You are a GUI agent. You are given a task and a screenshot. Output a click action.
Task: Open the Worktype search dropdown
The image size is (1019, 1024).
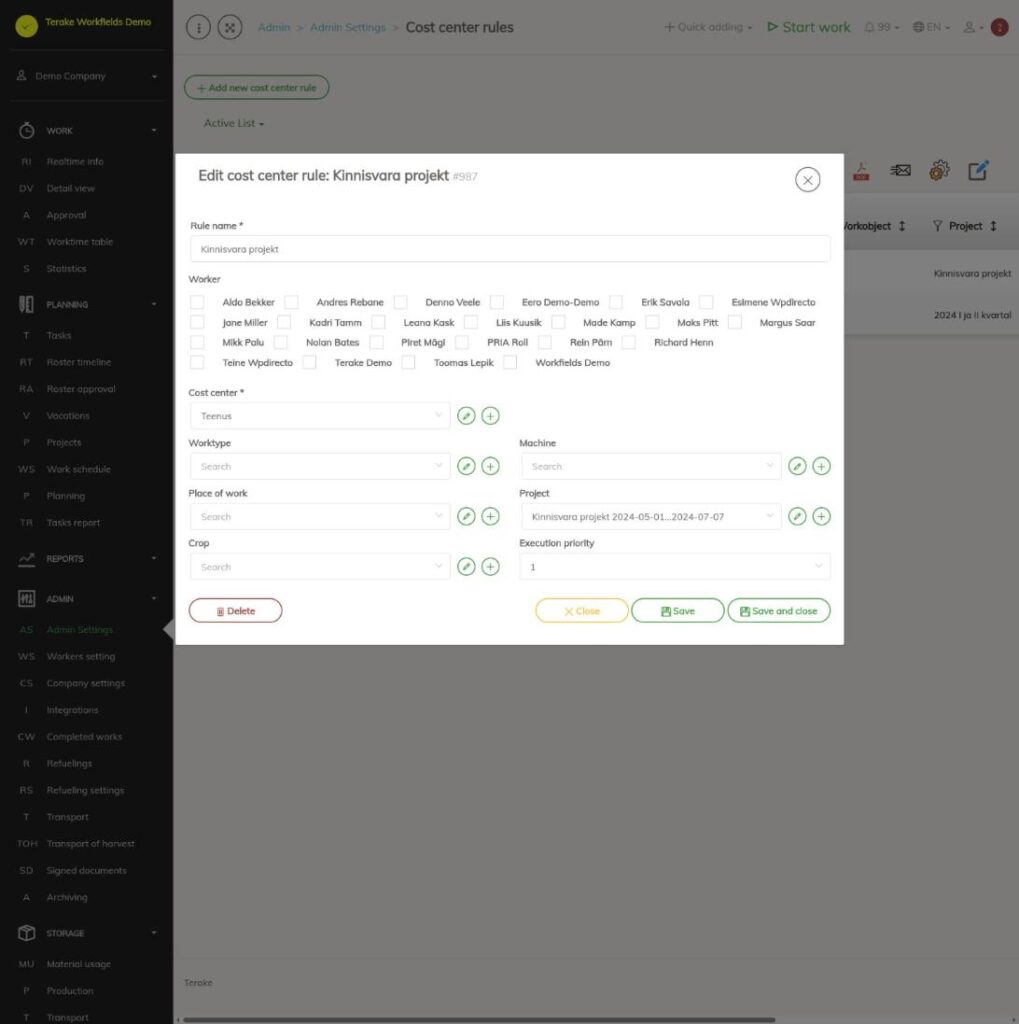(320, 466)
